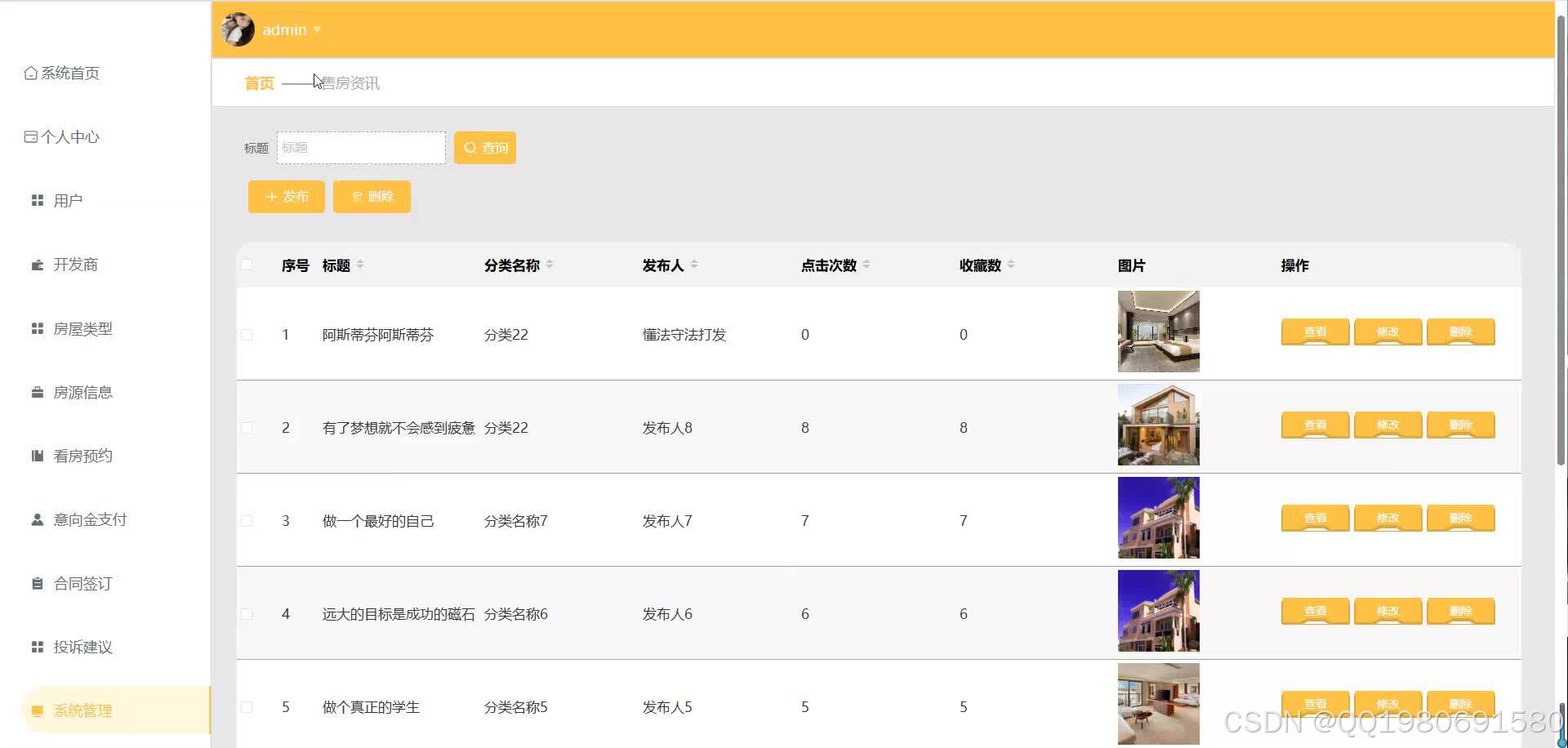Open the house thumbnail in row 3

pyautogui.click(x=1159, y=518)
